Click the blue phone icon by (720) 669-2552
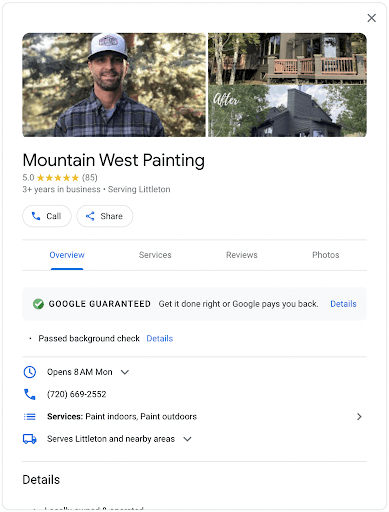Image resolution: width=389 pixels, height=512 pixels. click(30, 394)
